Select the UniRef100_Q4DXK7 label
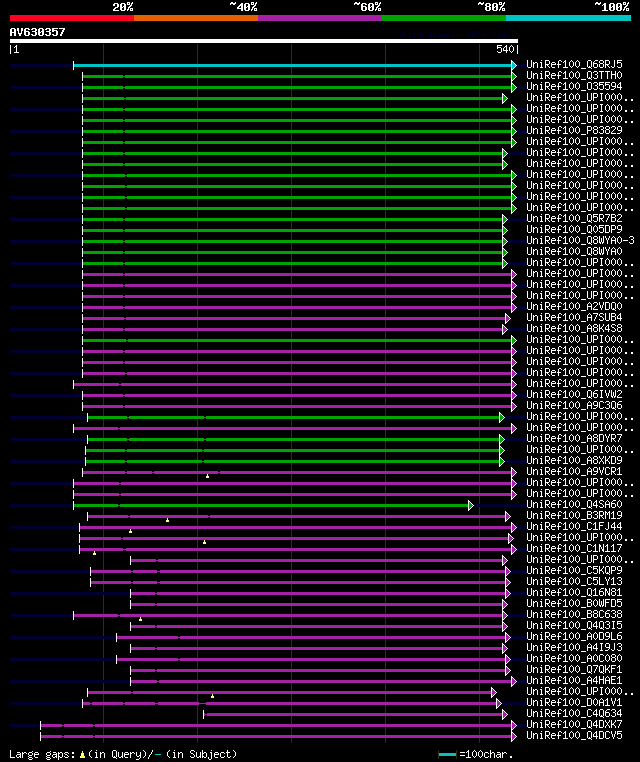 click(574, 724)
